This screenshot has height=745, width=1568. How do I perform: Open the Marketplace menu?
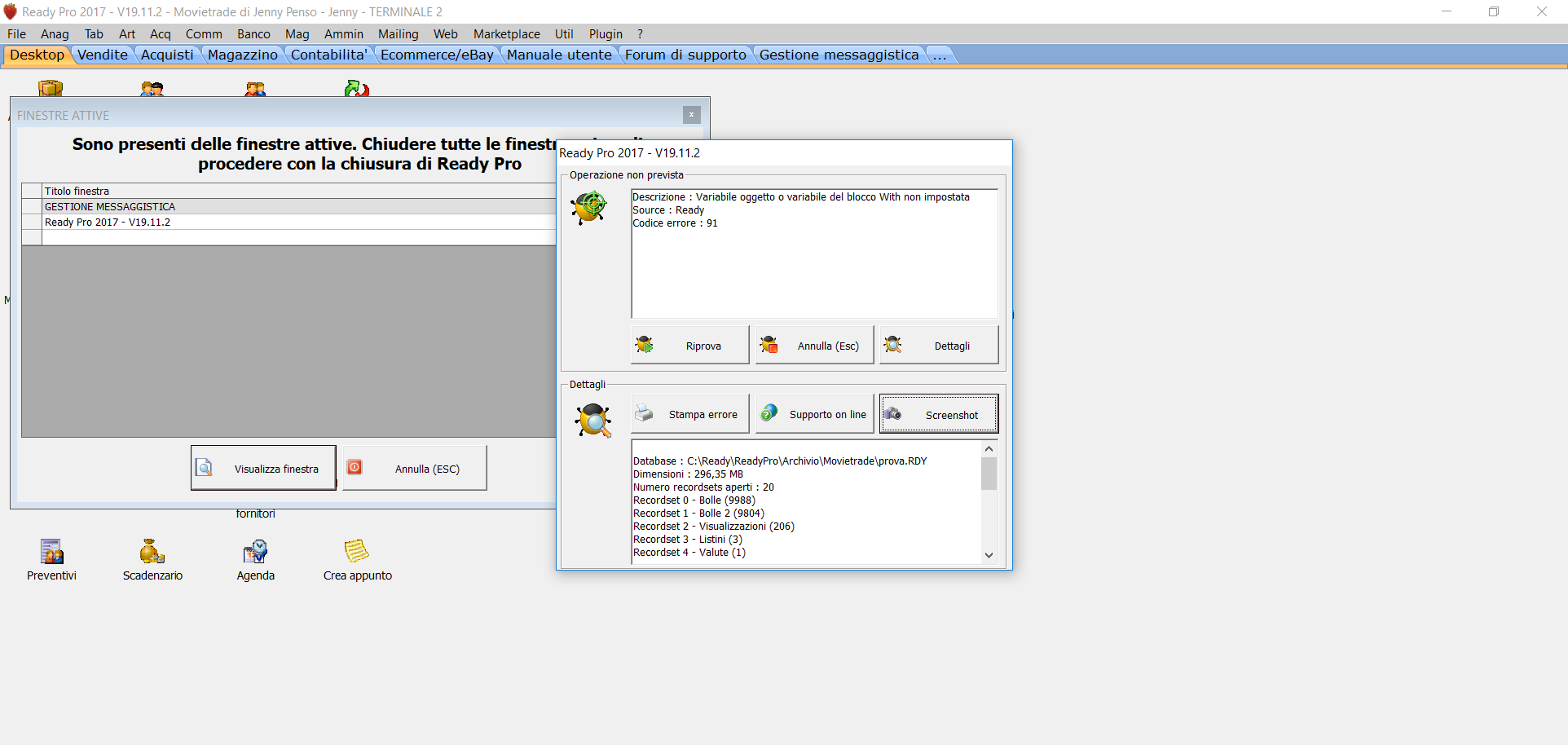507,33
